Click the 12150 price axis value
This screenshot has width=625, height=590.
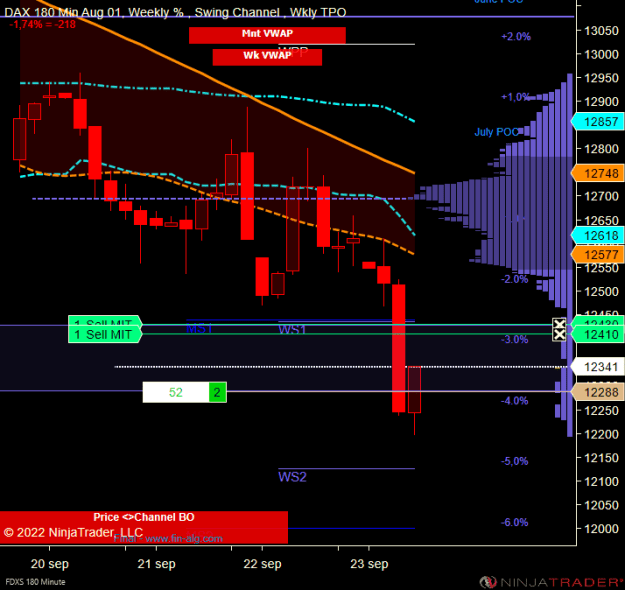601,458
